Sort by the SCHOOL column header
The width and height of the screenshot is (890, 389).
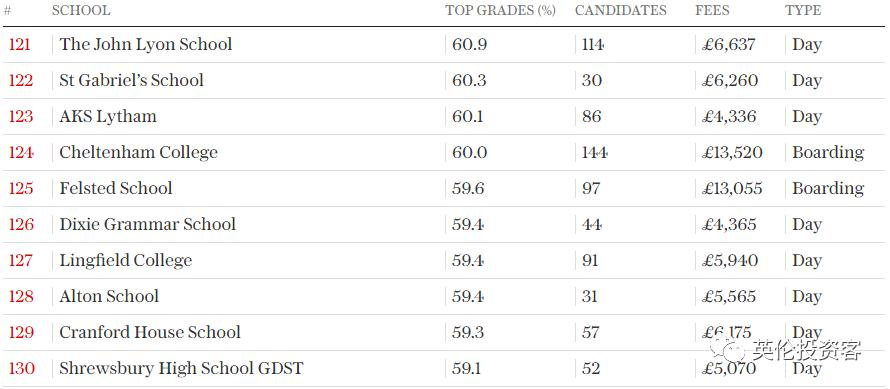[x=81, y=10]
